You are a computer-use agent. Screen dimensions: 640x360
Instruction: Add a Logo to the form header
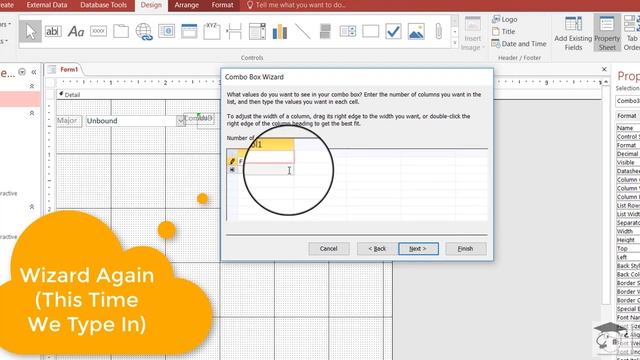coord(504,19)
